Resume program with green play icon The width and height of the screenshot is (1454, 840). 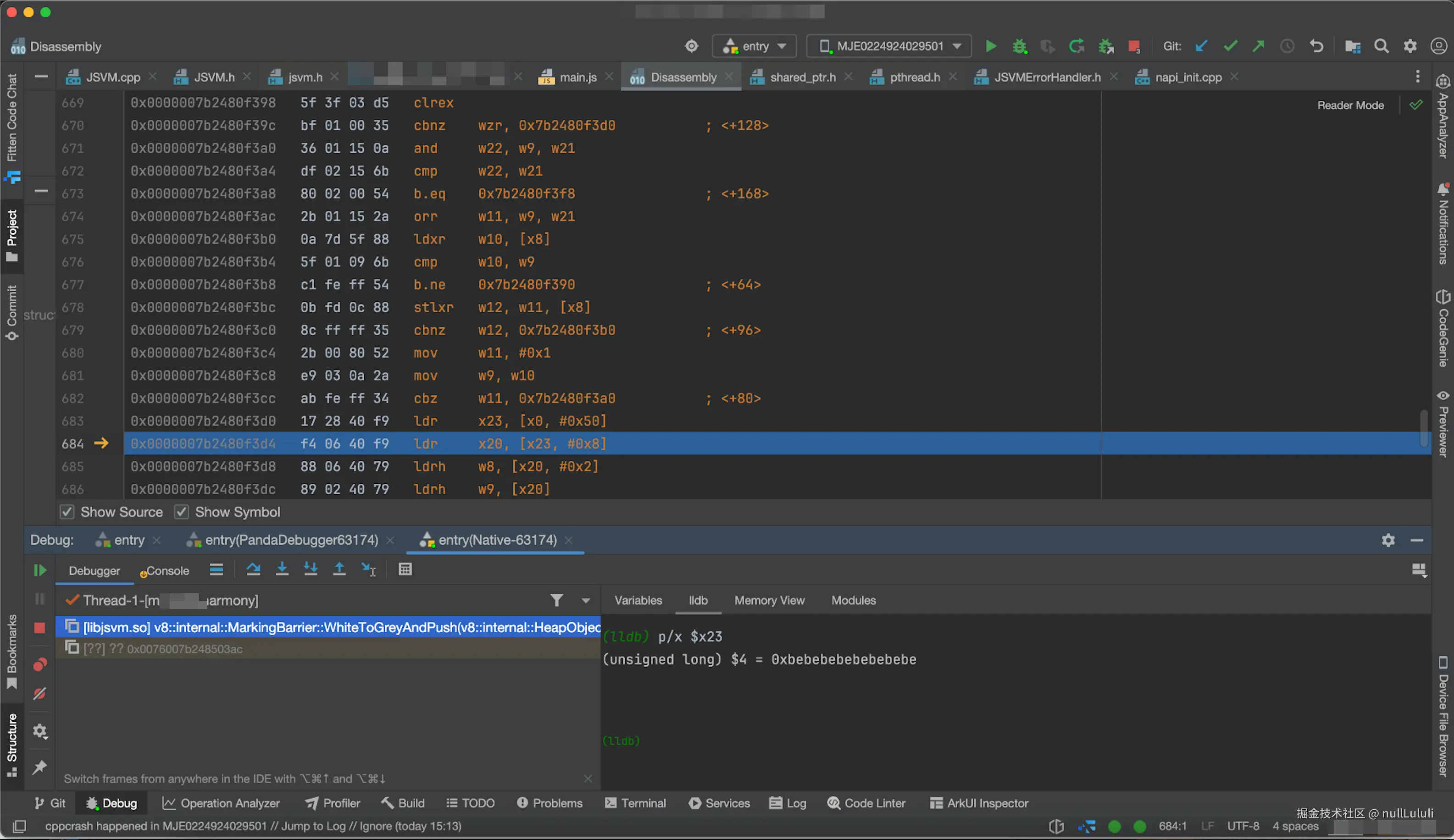40,570
